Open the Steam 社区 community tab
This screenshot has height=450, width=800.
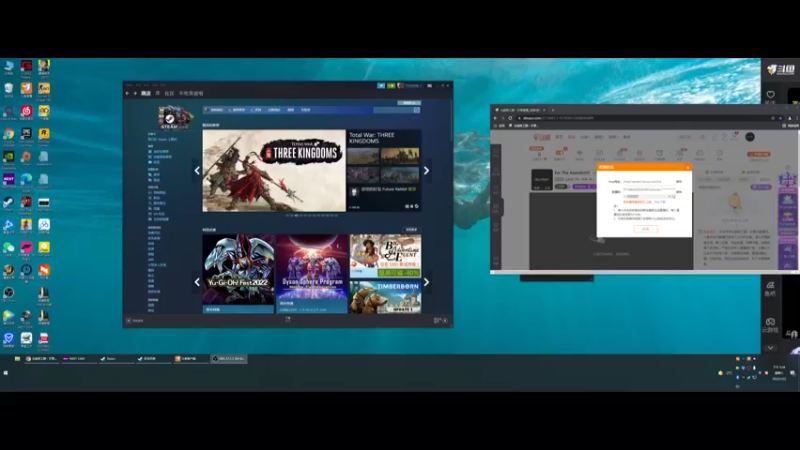pyautogui.click(x=169, y=93)
